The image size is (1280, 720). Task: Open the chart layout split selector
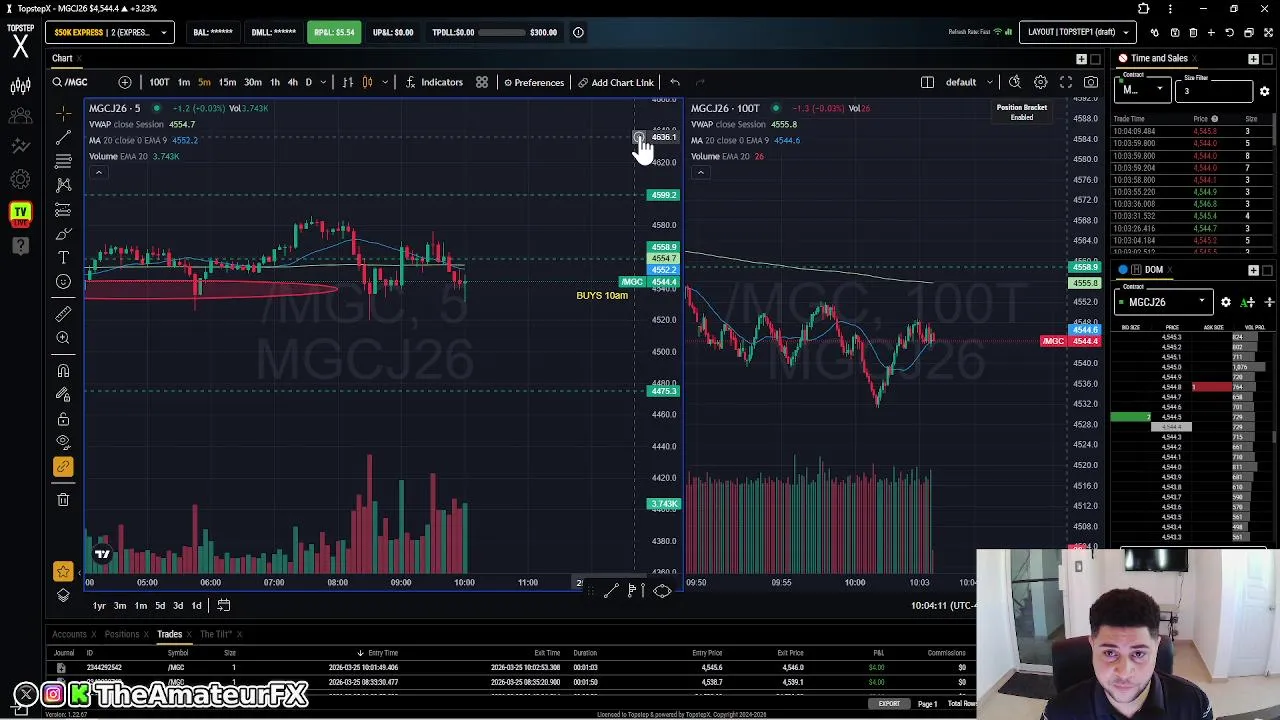[927, 82]
